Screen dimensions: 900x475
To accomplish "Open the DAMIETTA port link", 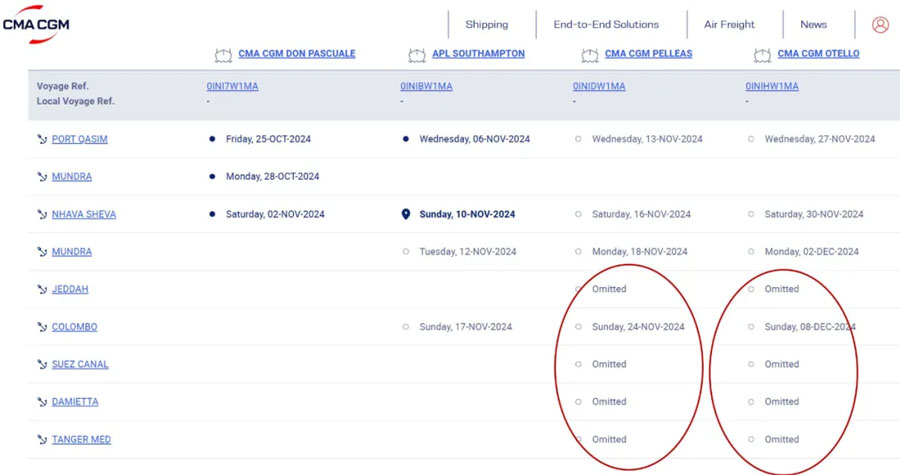I will pyautogui.click(x=75, y=402).
